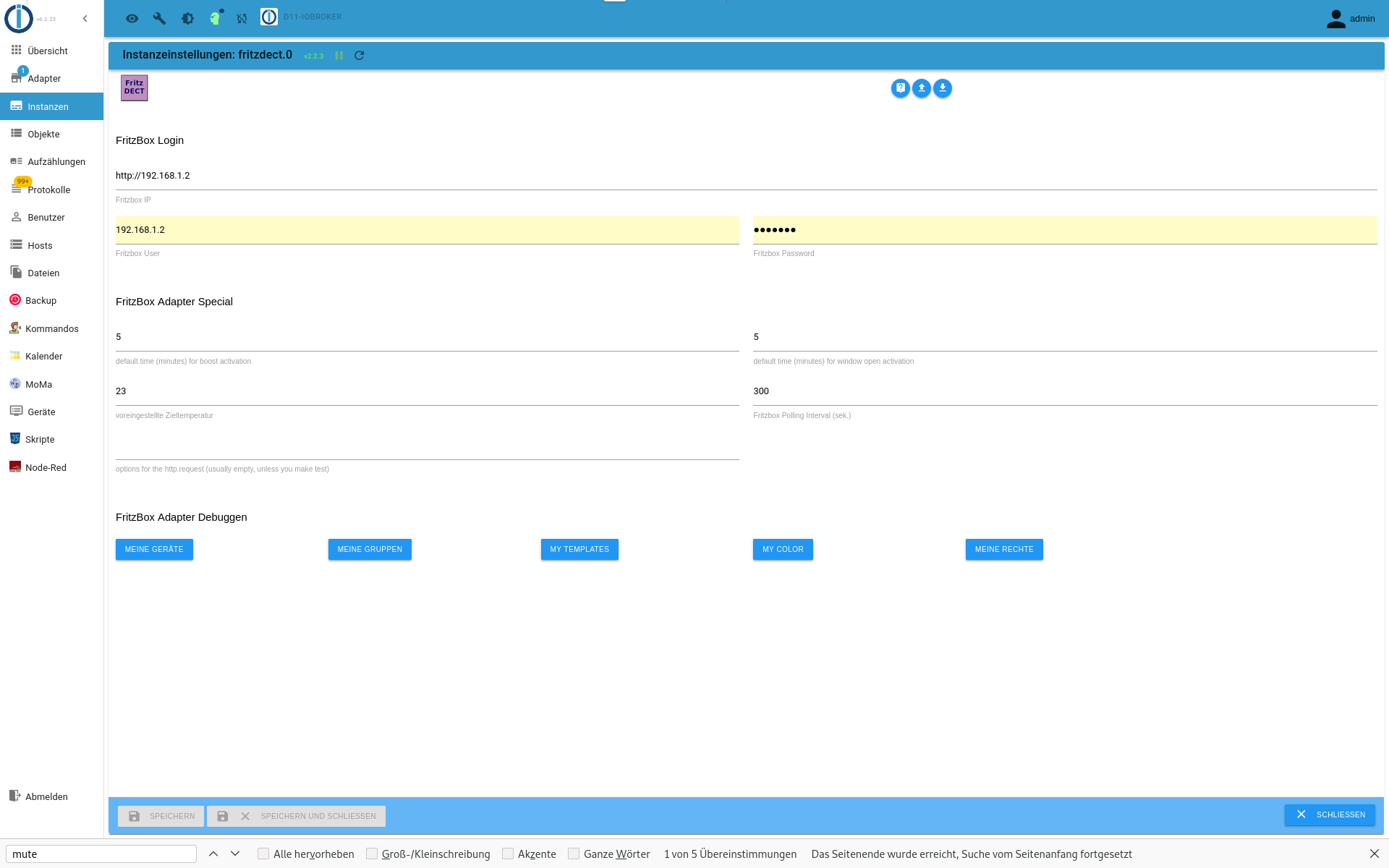Click the MEINE GERÄTE button

coord(154,549)
